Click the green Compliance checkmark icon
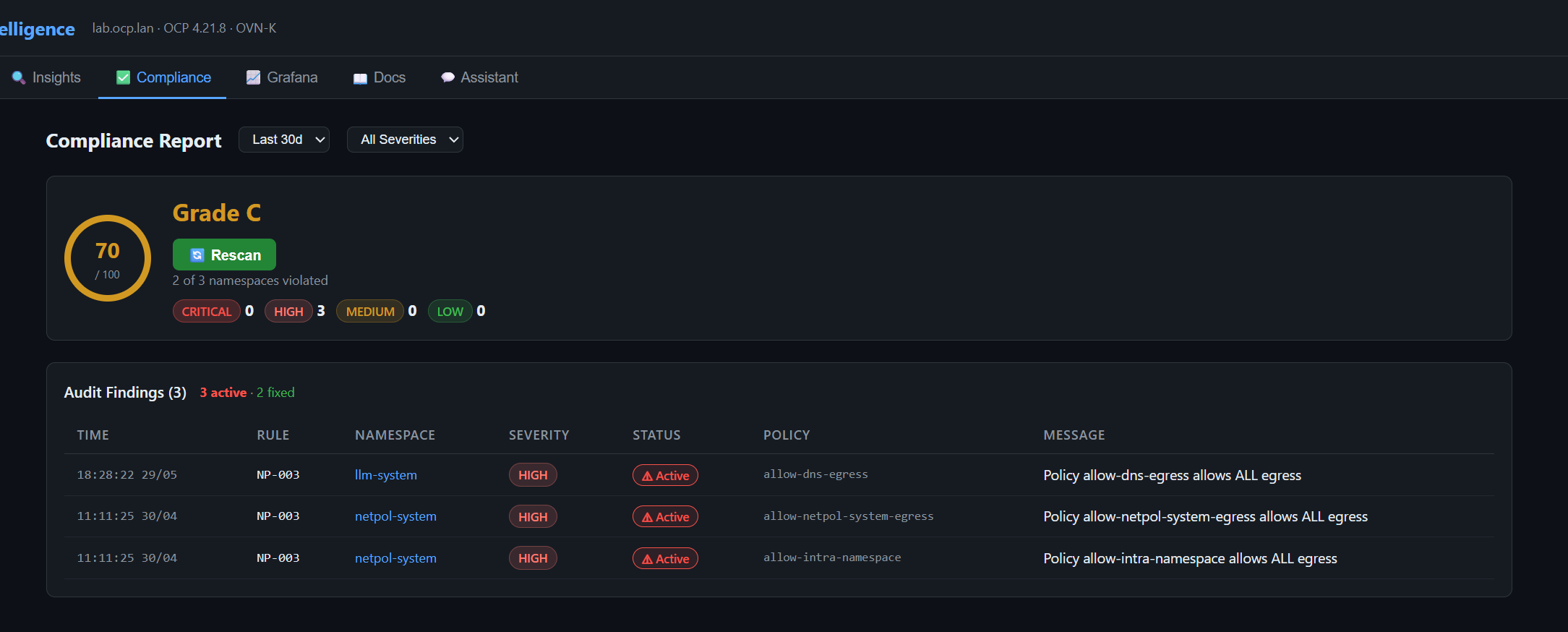 pyautogui.click(x=124, y=77)
